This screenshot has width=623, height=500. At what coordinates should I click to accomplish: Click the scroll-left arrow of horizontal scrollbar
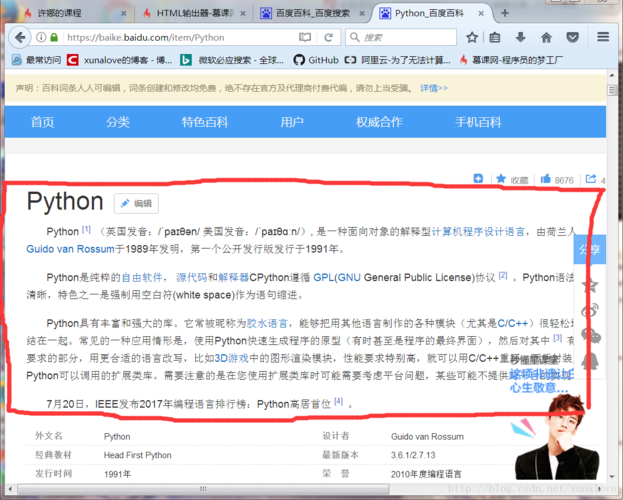pos(10,489)
